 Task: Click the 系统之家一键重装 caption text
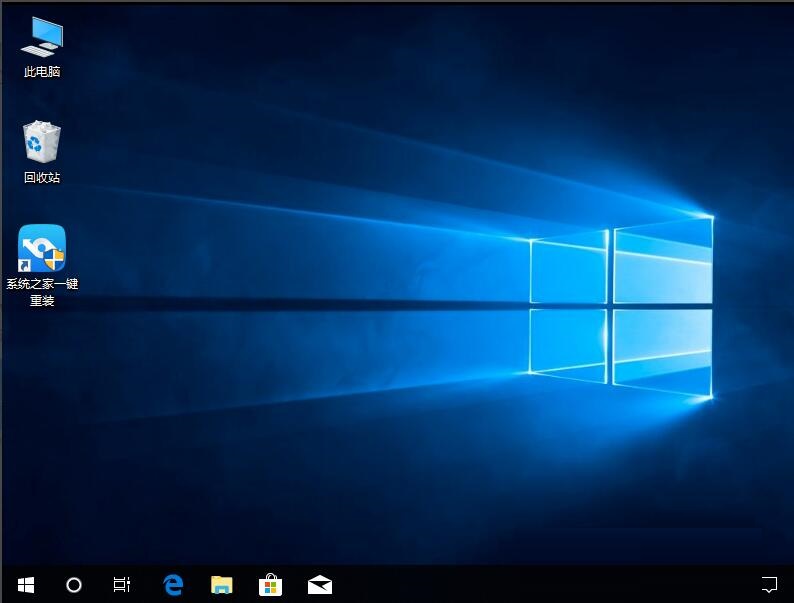[42, 292]
